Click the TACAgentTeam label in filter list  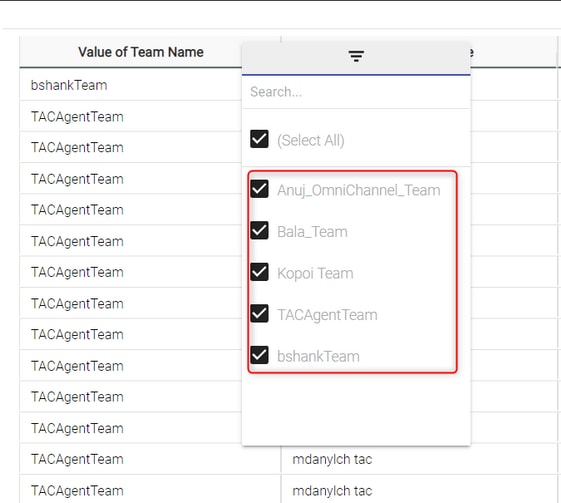[x=327, y=315]
